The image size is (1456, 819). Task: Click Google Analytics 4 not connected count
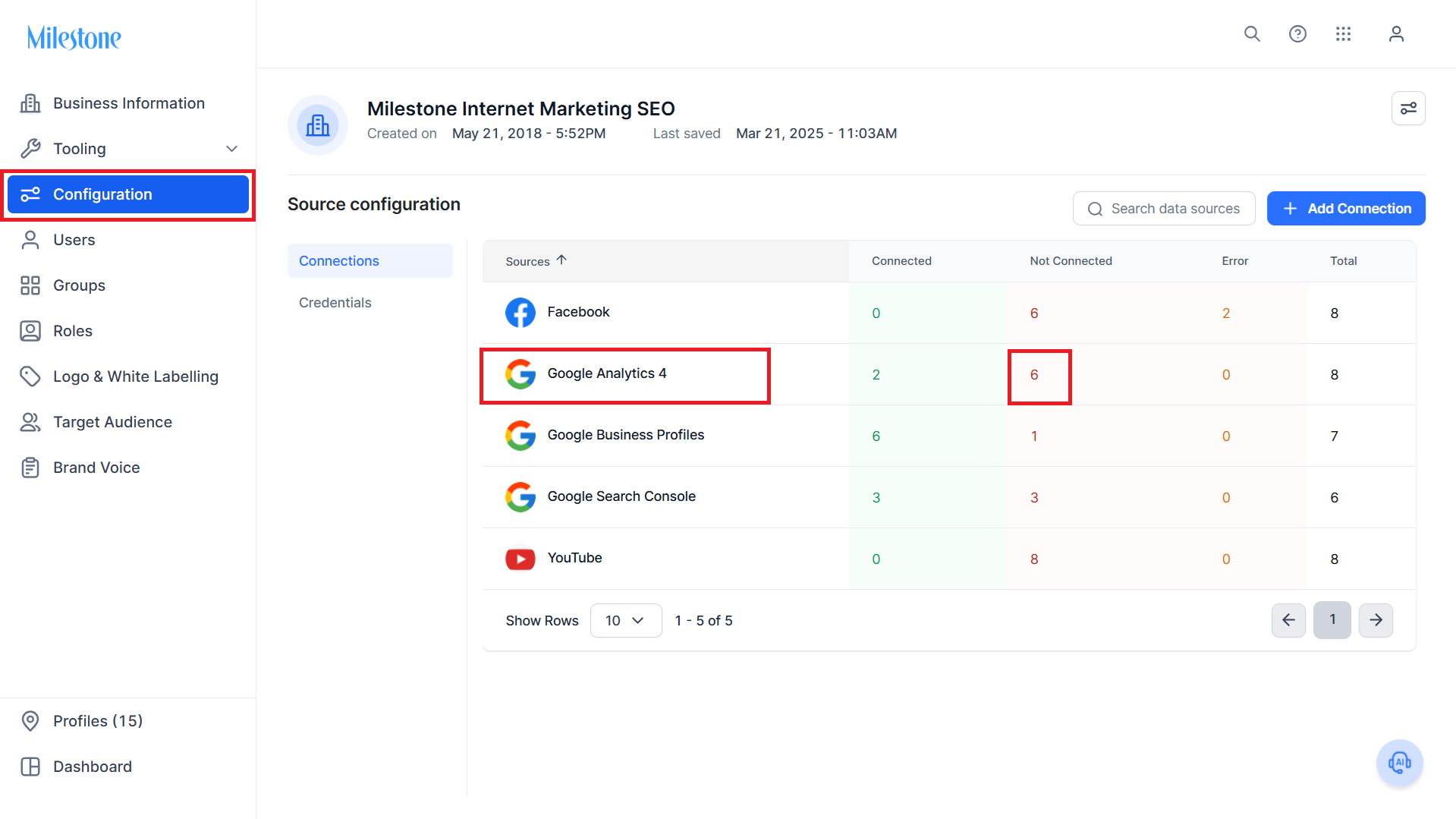point(1034,375)
